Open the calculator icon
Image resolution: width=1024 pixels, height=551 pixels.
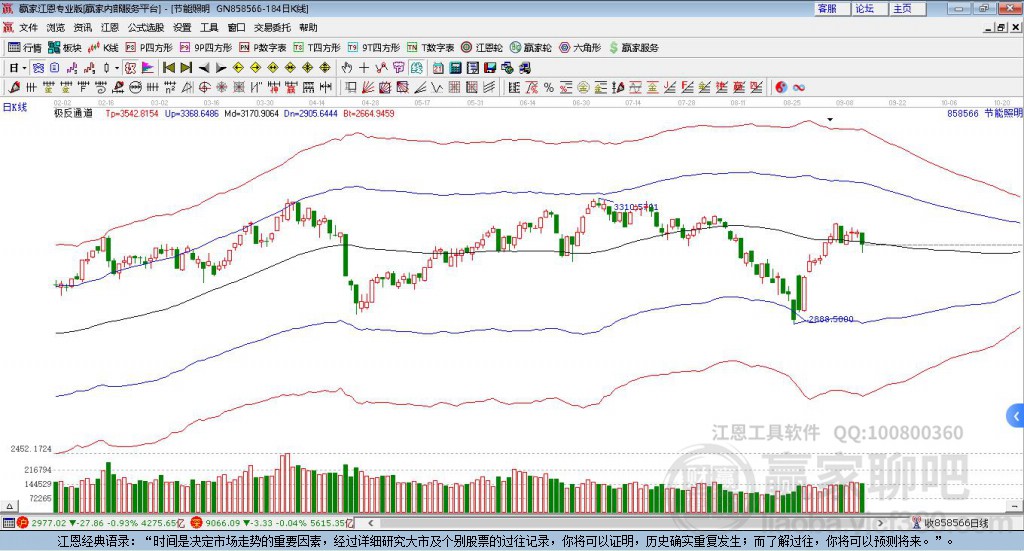455,68
